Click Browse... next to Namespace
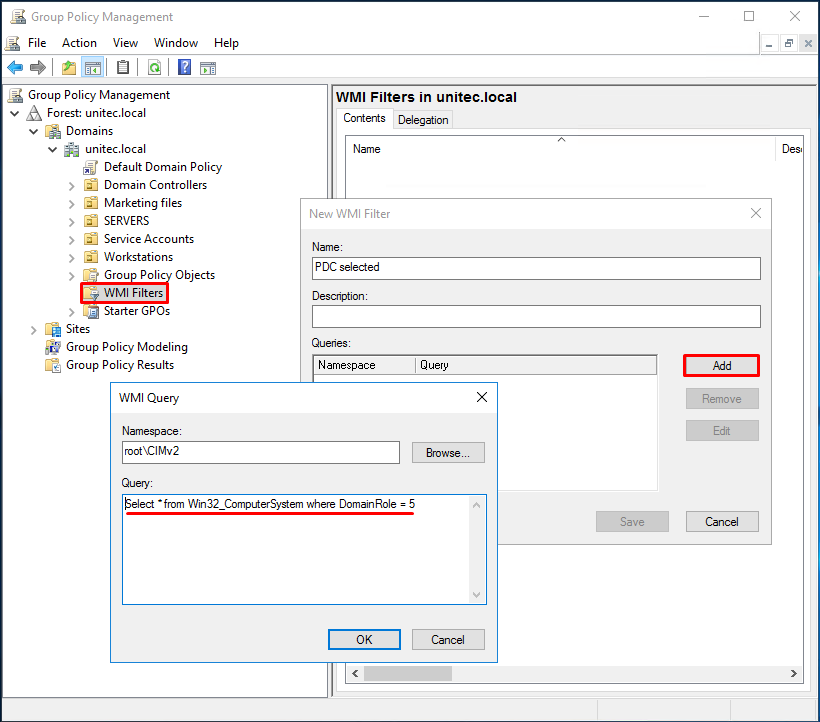 (x=448, y=453)
